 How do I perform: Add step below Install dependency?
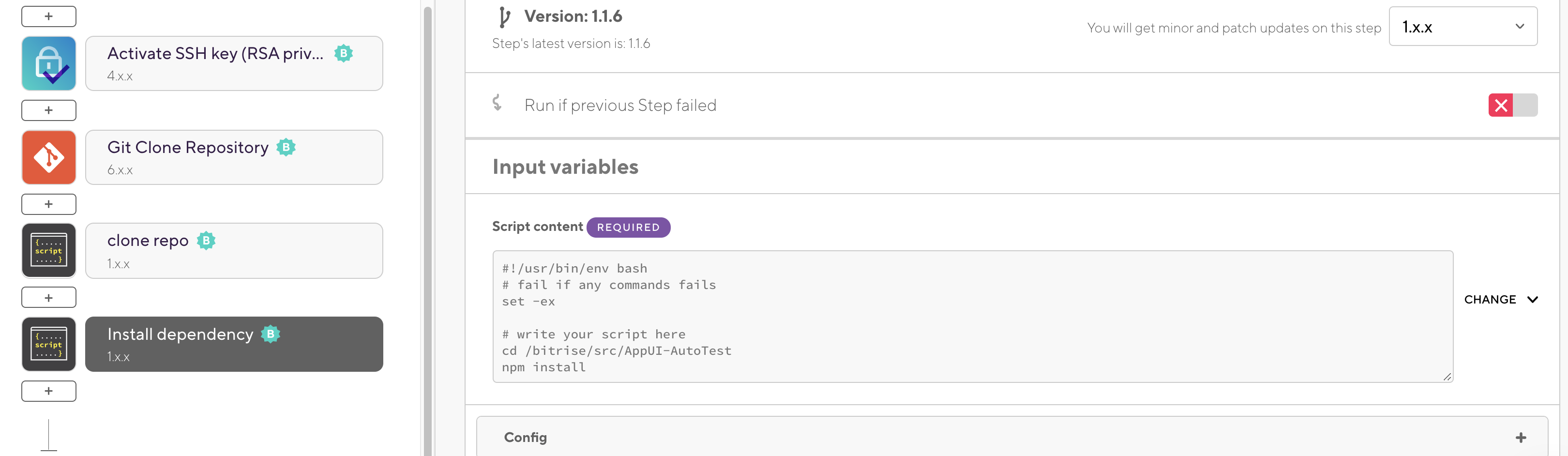pos(49,391)
